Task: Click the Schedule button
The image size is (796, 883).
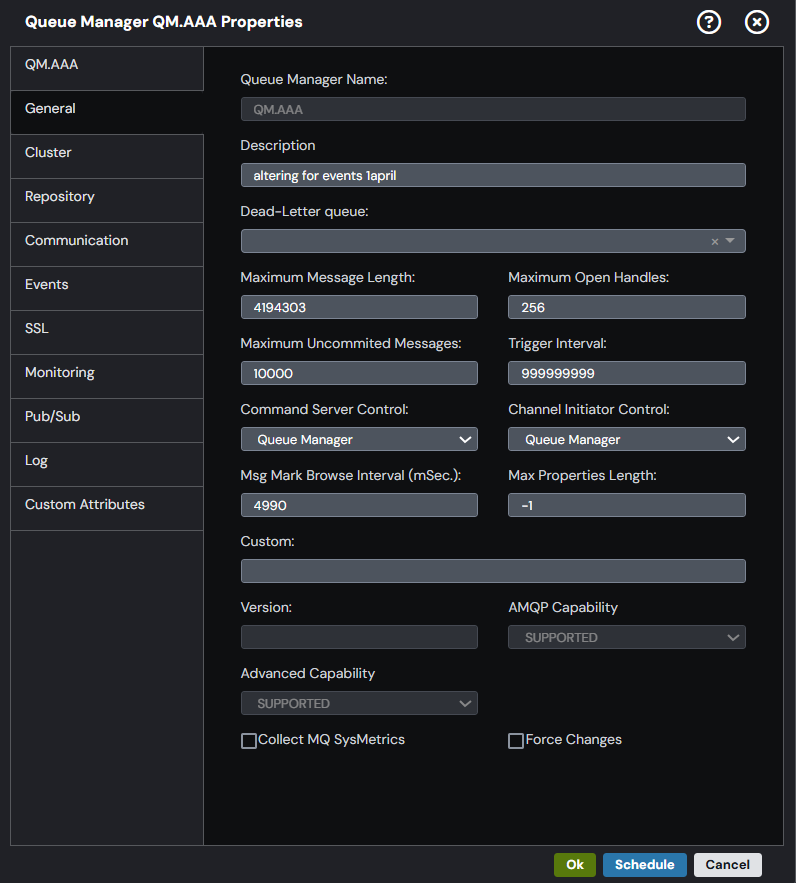Action: (x=645, y=864)
